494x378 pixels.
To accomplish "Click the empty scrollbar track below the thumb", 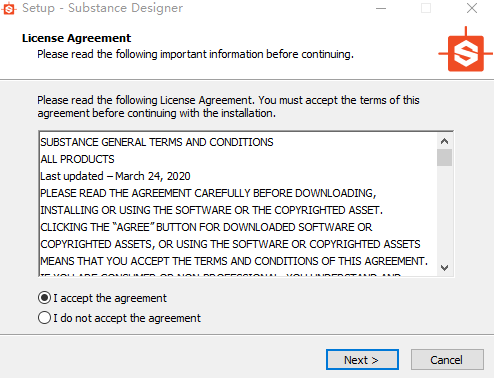I will click(x=444, y=213).
